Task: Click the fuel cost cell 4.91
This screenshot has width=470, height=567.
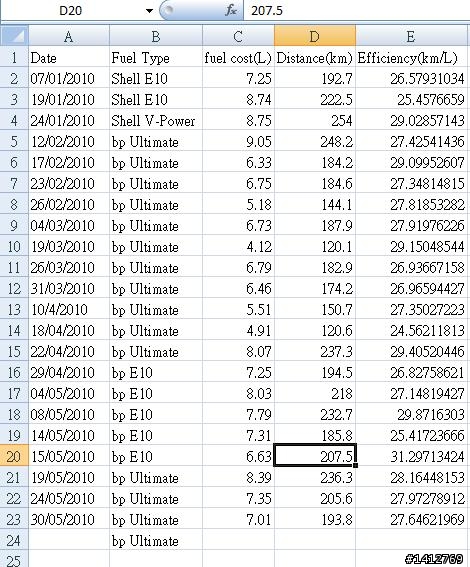Action: tap(238, 330)
